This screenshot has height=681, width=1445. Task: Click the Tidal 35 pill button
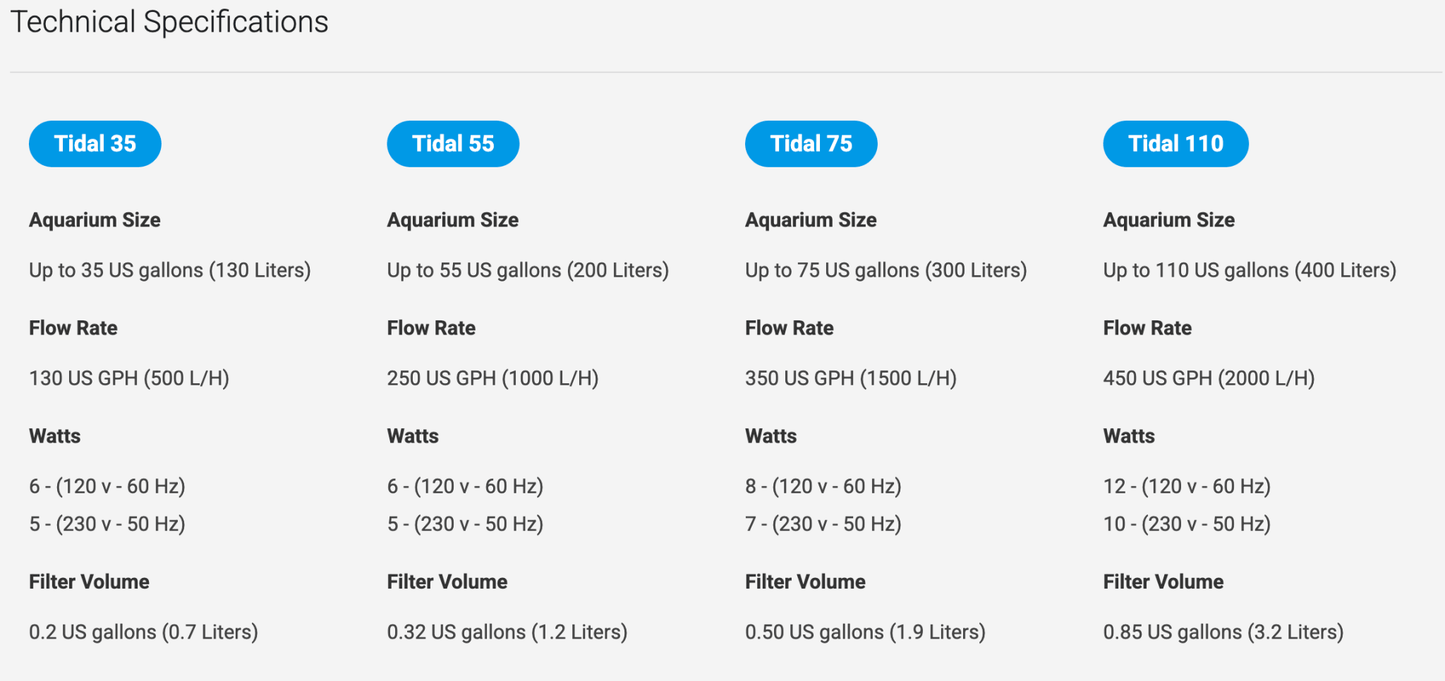[x=95, y=144]
